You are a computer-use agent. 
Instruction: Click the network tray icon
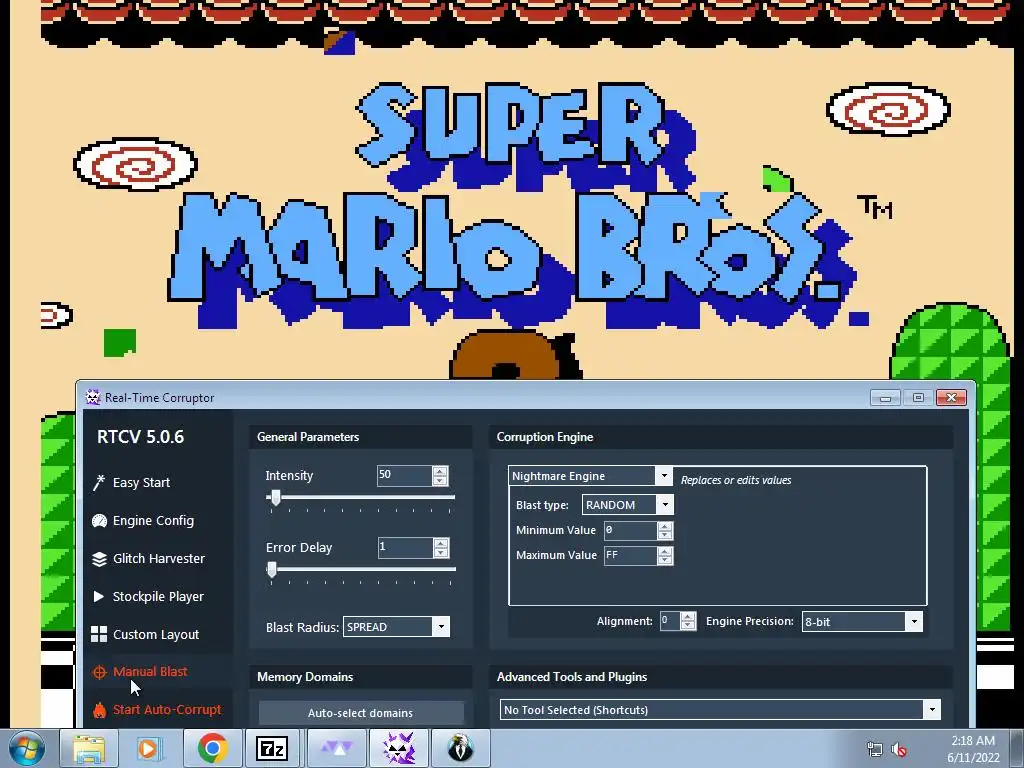coord(874,749)
